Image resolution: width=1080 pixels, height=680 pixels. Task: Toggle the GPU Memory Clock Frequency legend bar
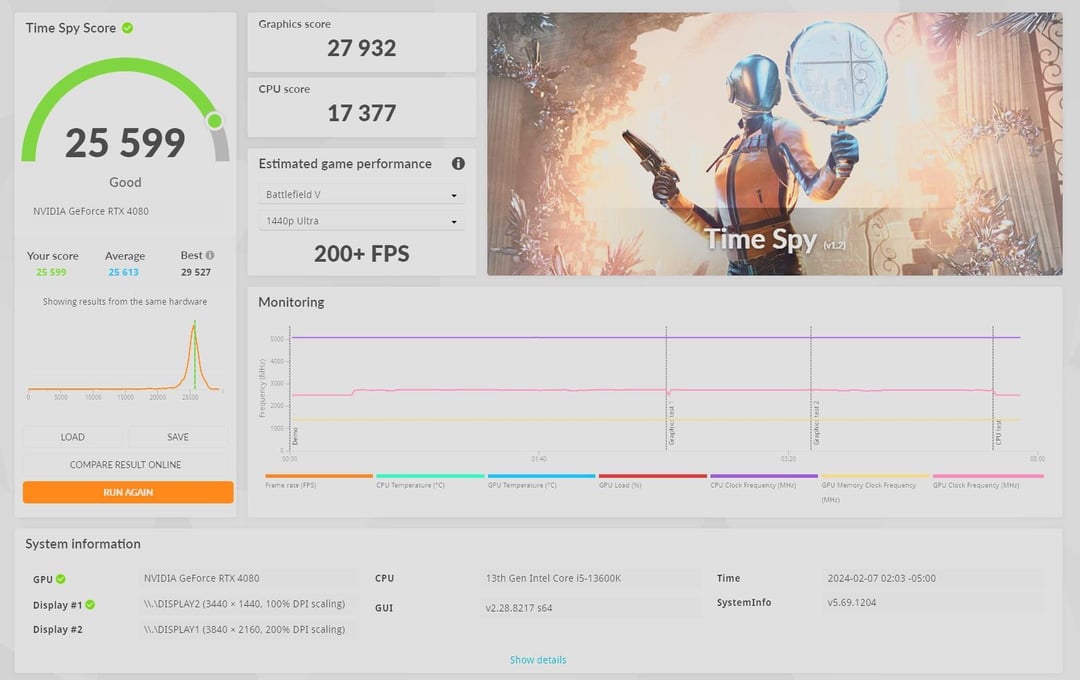pos(875,475)
